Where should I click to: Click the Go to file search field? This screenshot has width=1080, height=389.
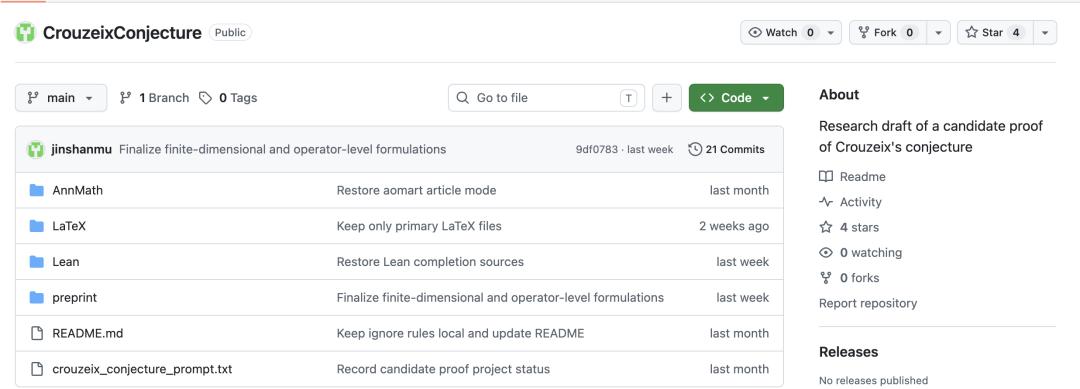click(546, 98)
